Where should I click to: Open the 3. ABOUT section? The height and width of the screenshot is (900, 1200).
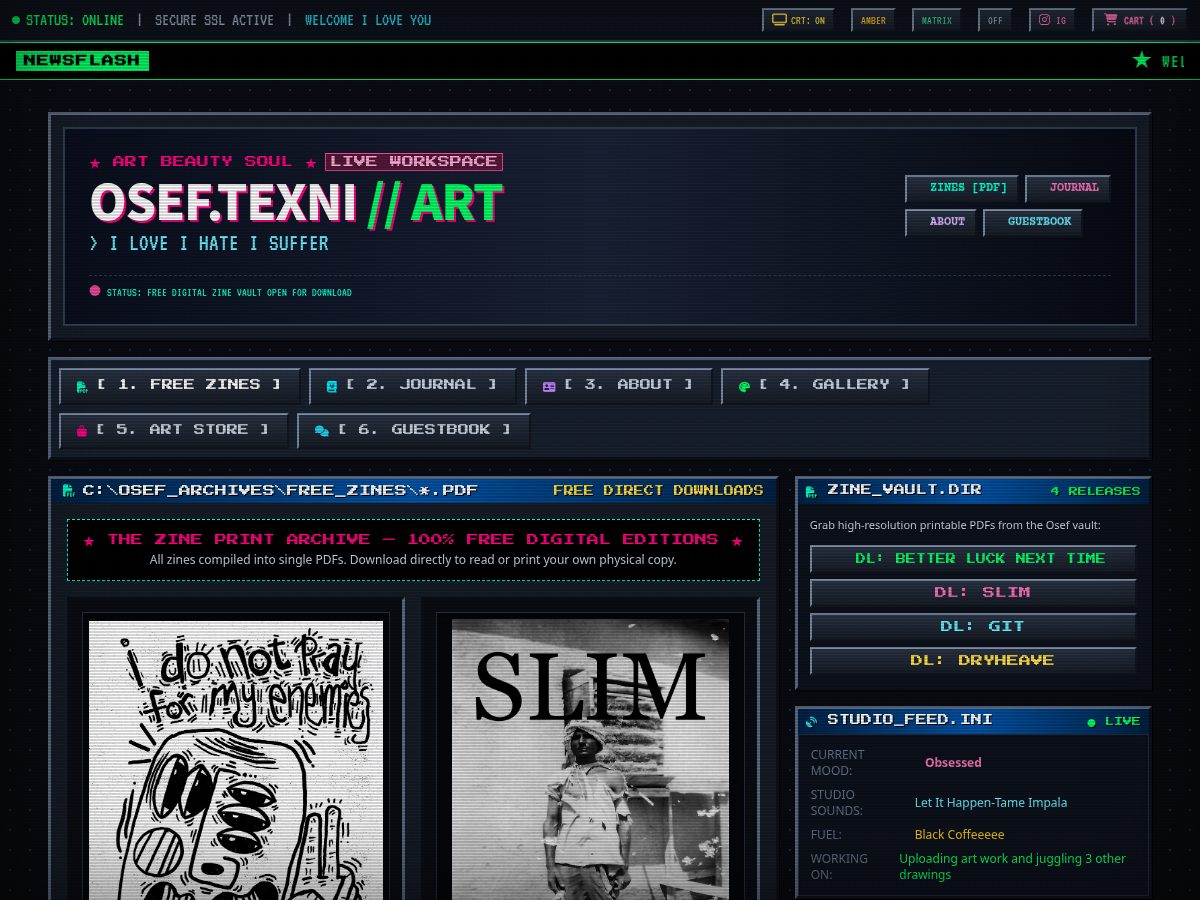[619, 386]
